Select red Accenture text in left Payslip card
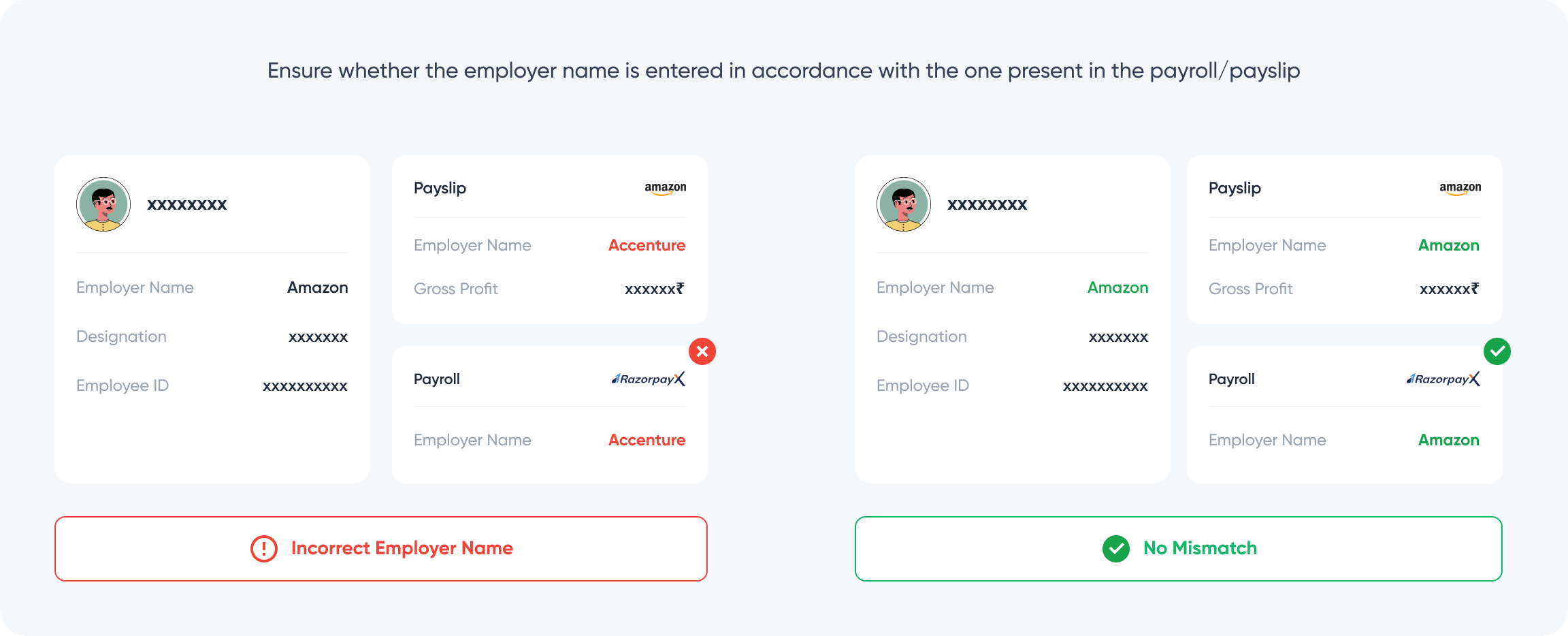 pos(647,245)
